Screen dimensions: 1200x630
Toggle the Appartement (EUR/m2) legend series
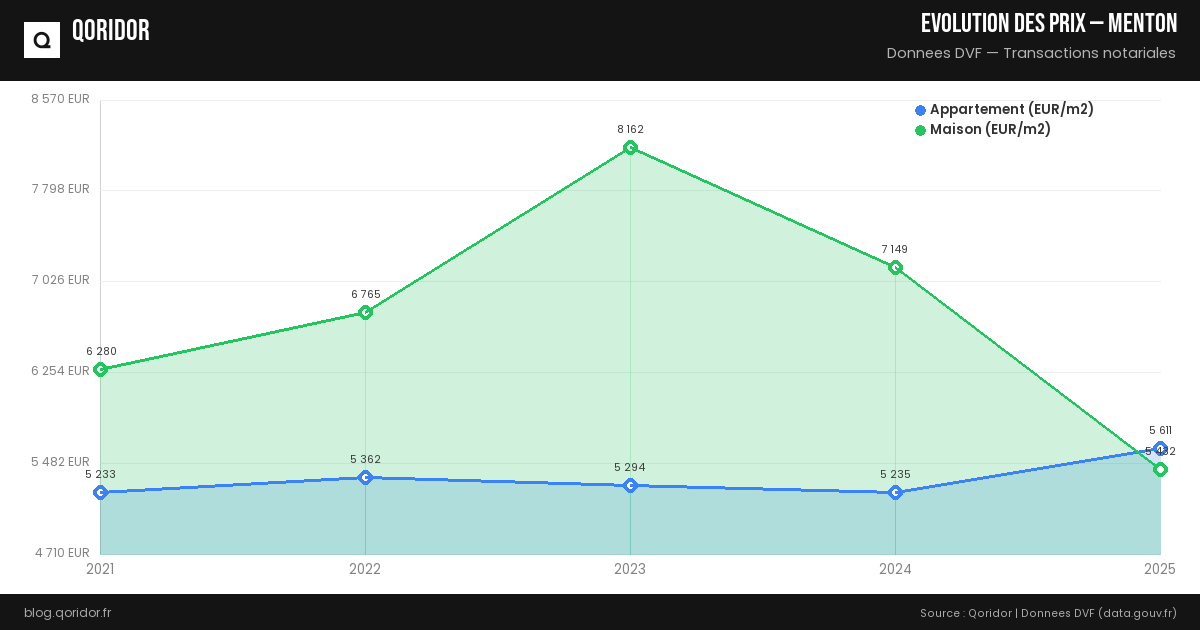tap(1011, 110)
